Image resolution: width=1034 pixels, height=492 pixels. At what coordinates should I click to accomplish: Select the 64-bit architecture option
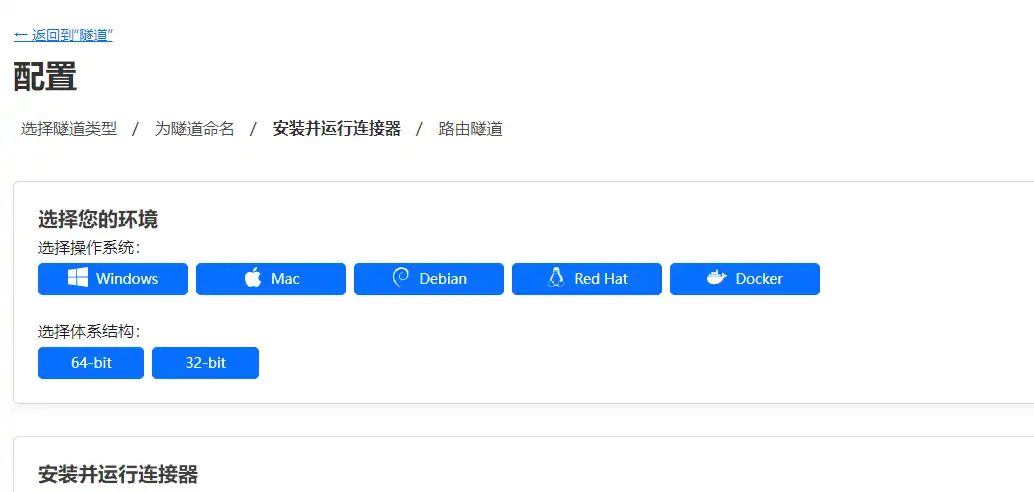(x=91, y=363)
